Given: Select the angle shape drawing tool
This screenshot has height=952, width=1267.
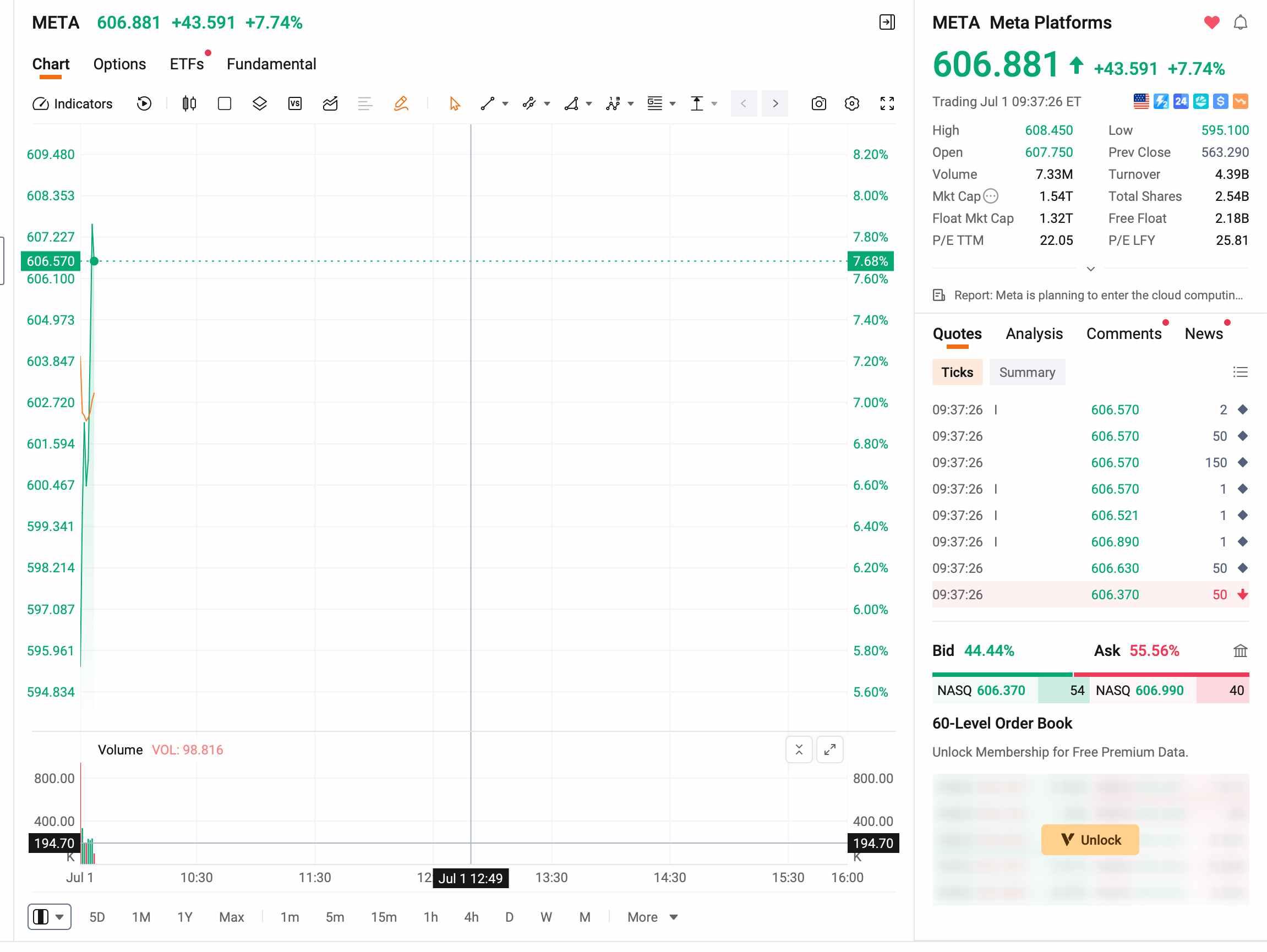Looking at the screenshot, I should [571, 103].
